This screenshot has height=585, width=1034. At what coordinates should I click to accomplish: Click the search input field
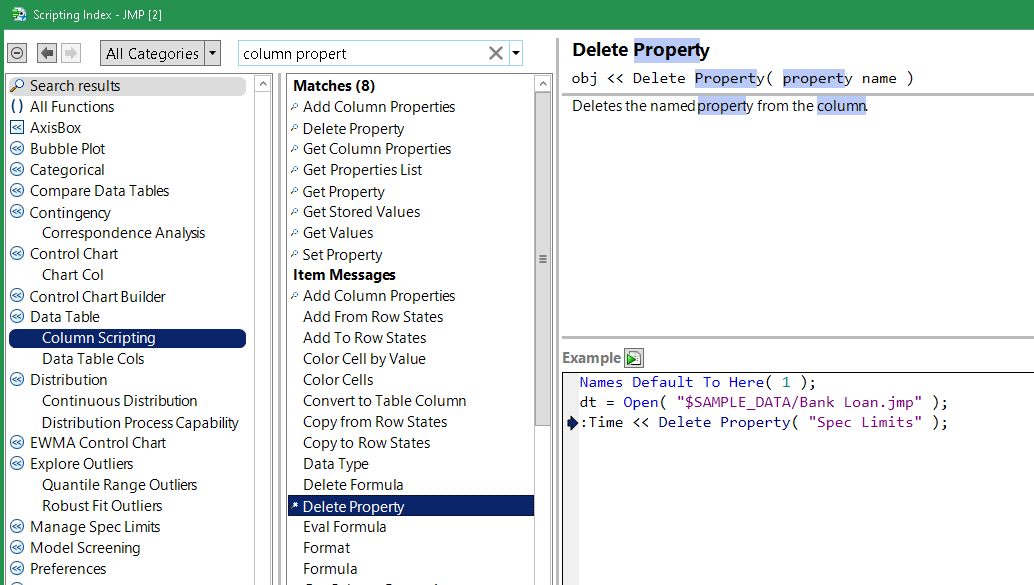click(360, 54)
